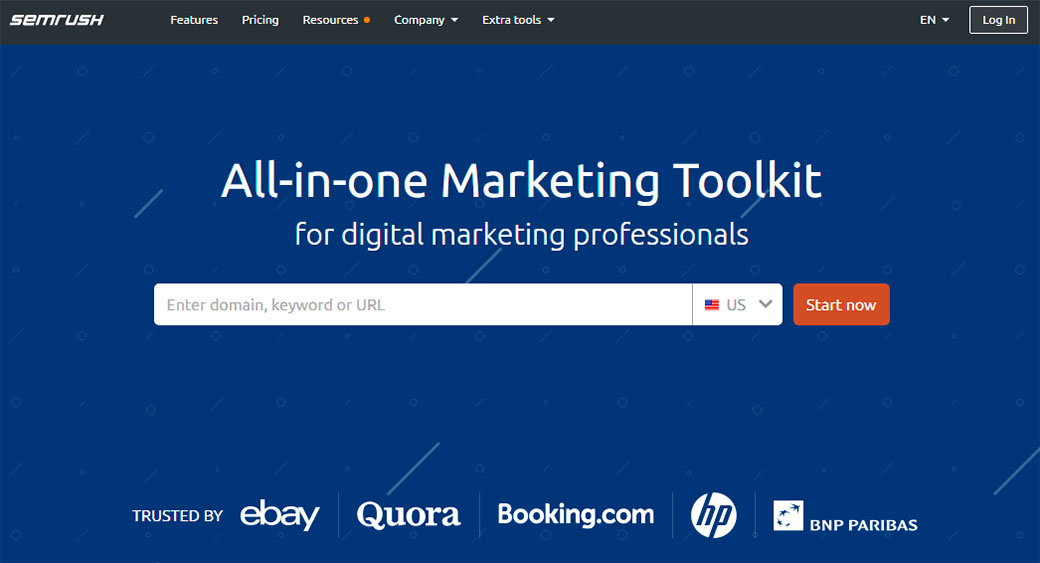Click the "All-in-one Marketing Toolkit" heading
The height and width of the screenshot is (563, 1040).
521,180
